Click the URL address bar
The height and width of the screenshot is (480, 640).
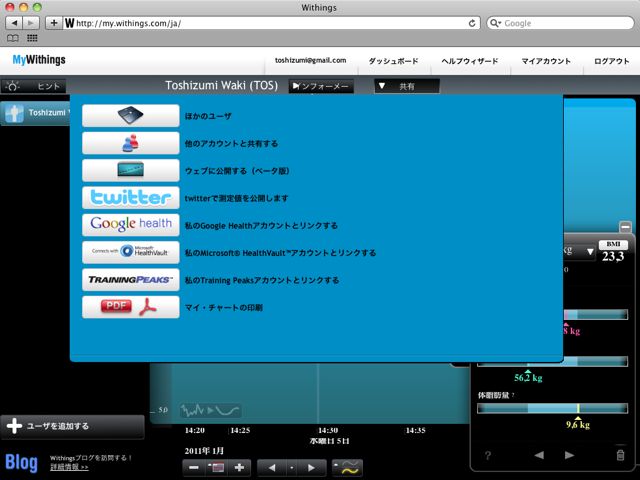tap(271, 23)
